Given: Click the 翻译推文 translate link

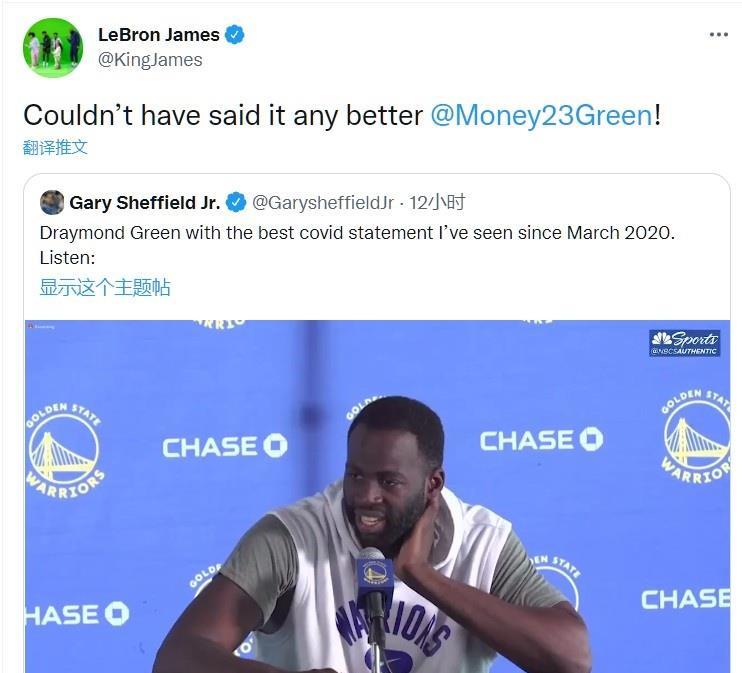Looking at the screenshot, I should click(x=55, y=147).
